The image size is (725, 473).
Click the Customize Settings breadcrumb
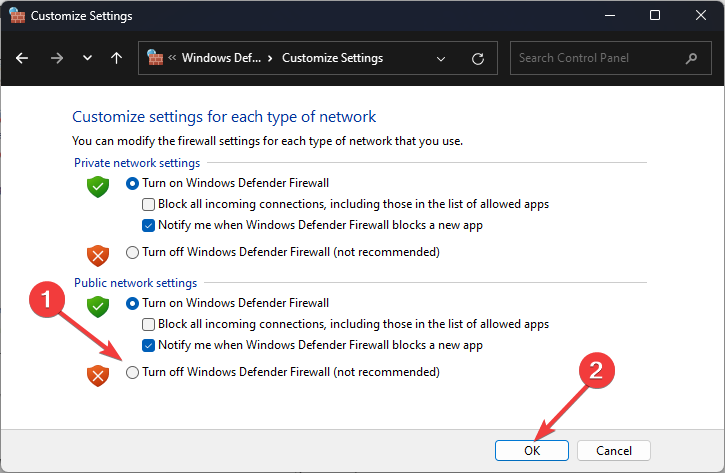click(332, 58)
